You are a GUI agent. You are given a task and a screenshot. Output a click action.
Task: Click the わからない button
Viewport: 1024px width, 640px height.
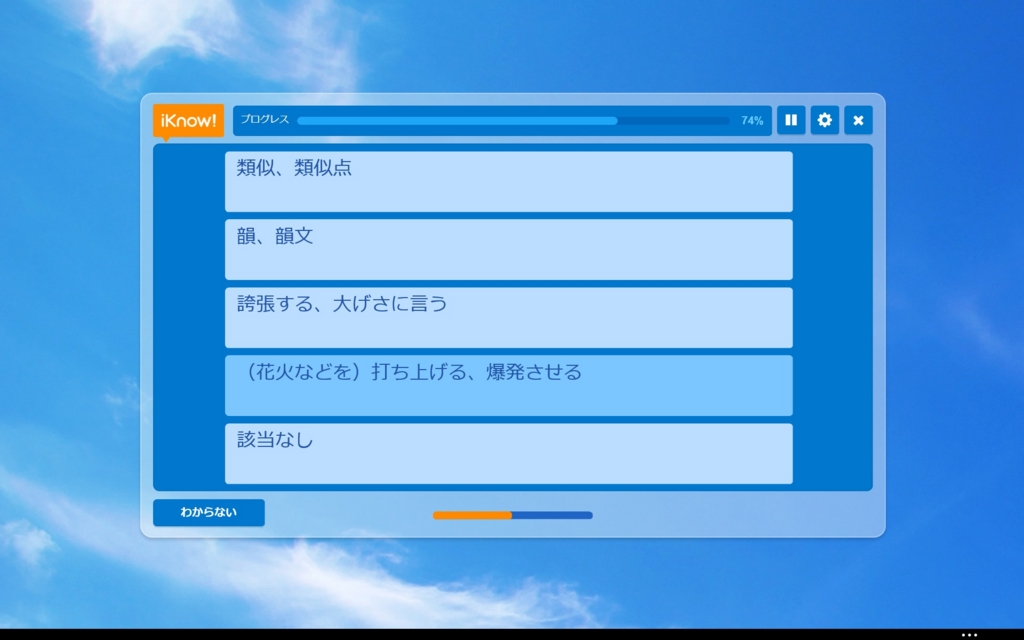209,513
